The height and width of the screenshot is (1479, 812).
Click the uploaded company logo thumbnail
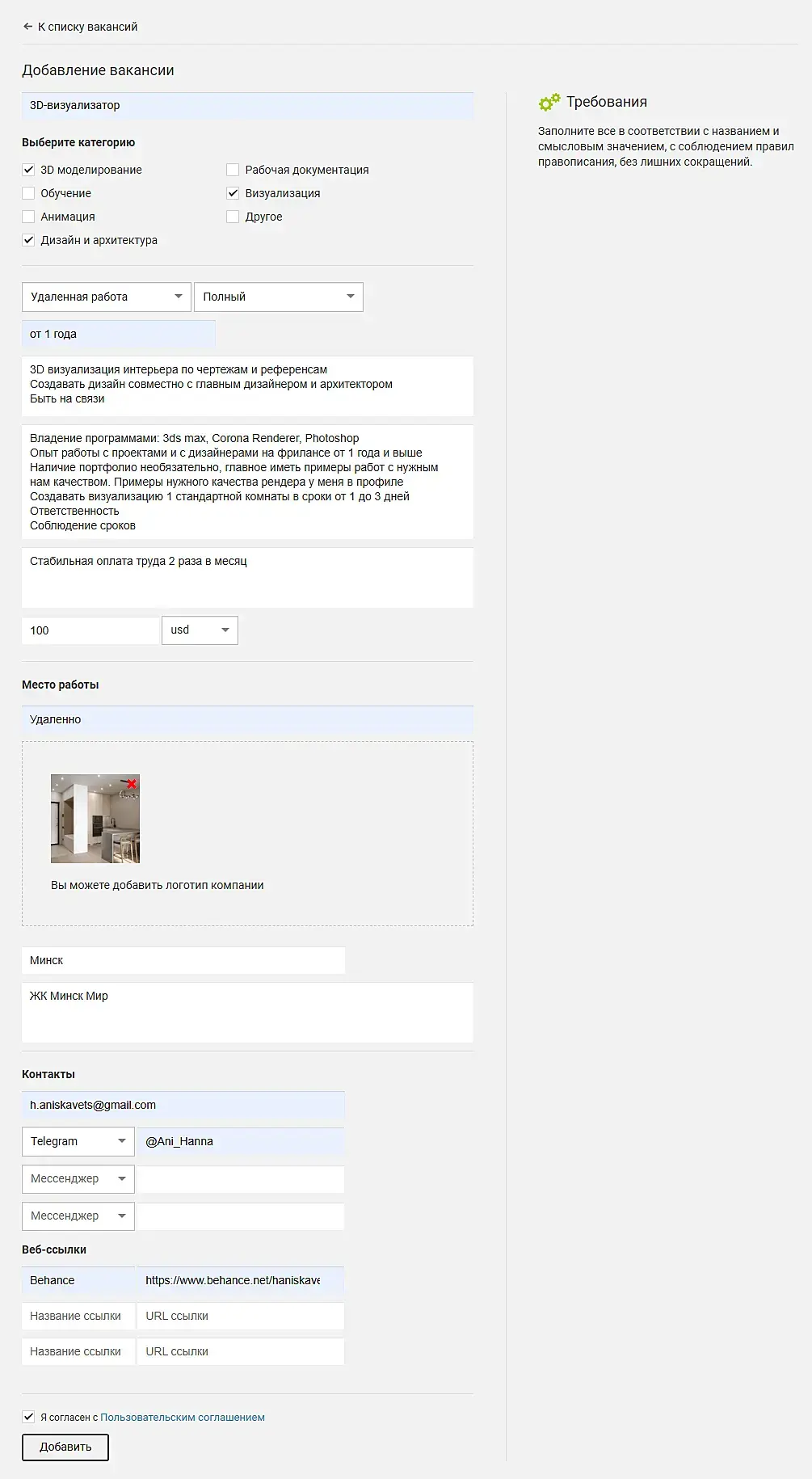click(95, 819)
